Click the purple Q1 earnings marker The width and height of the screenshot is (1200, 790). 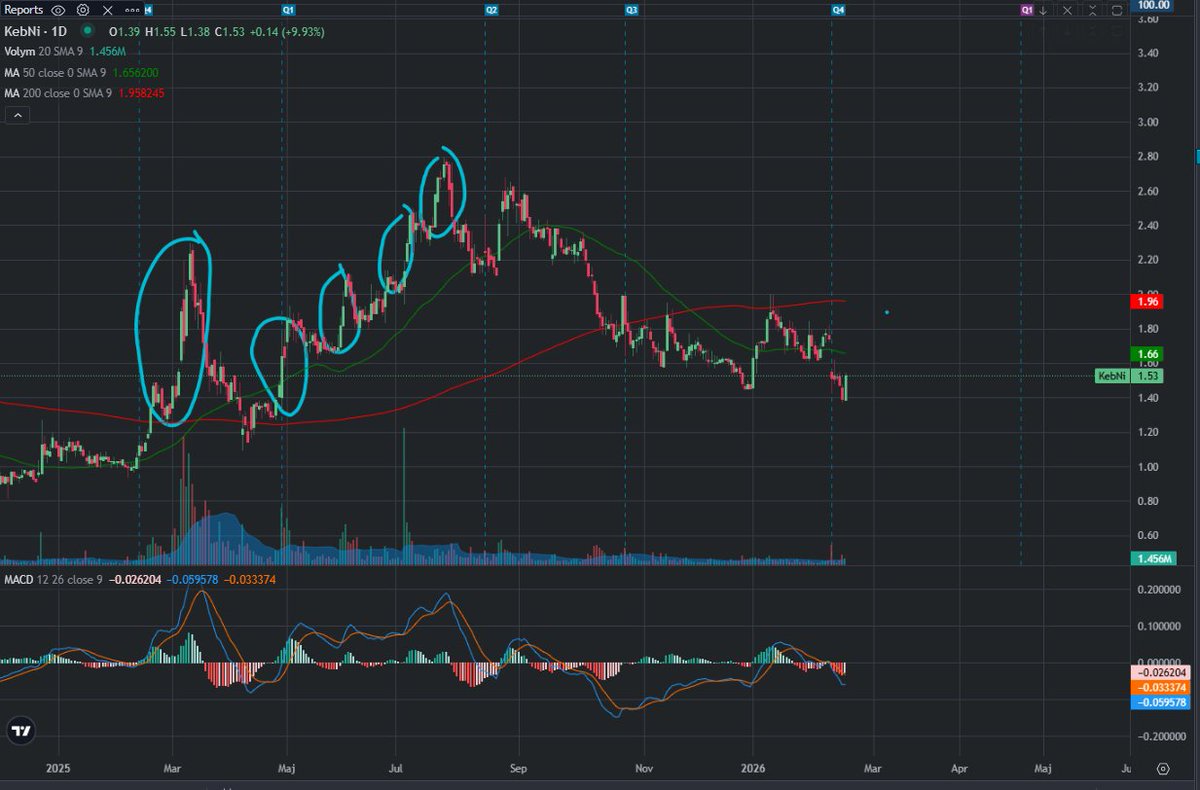(x=1027, y=10)
